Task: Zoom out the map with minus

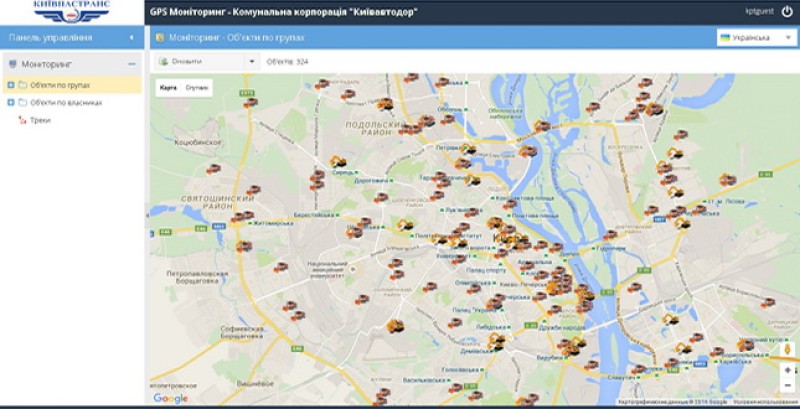Action: [x=788, y=386]
